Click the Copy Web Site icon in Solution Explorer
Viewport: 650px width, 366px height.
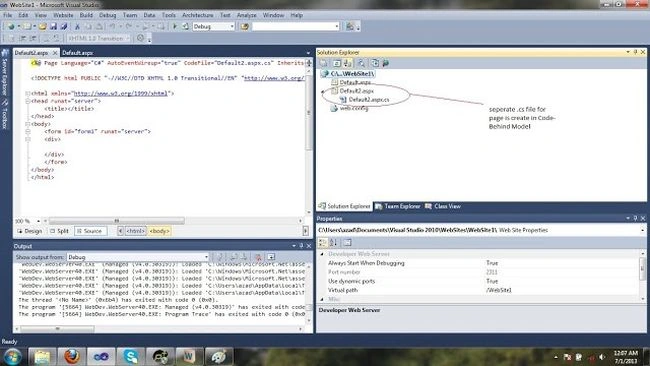coord(375,63)
